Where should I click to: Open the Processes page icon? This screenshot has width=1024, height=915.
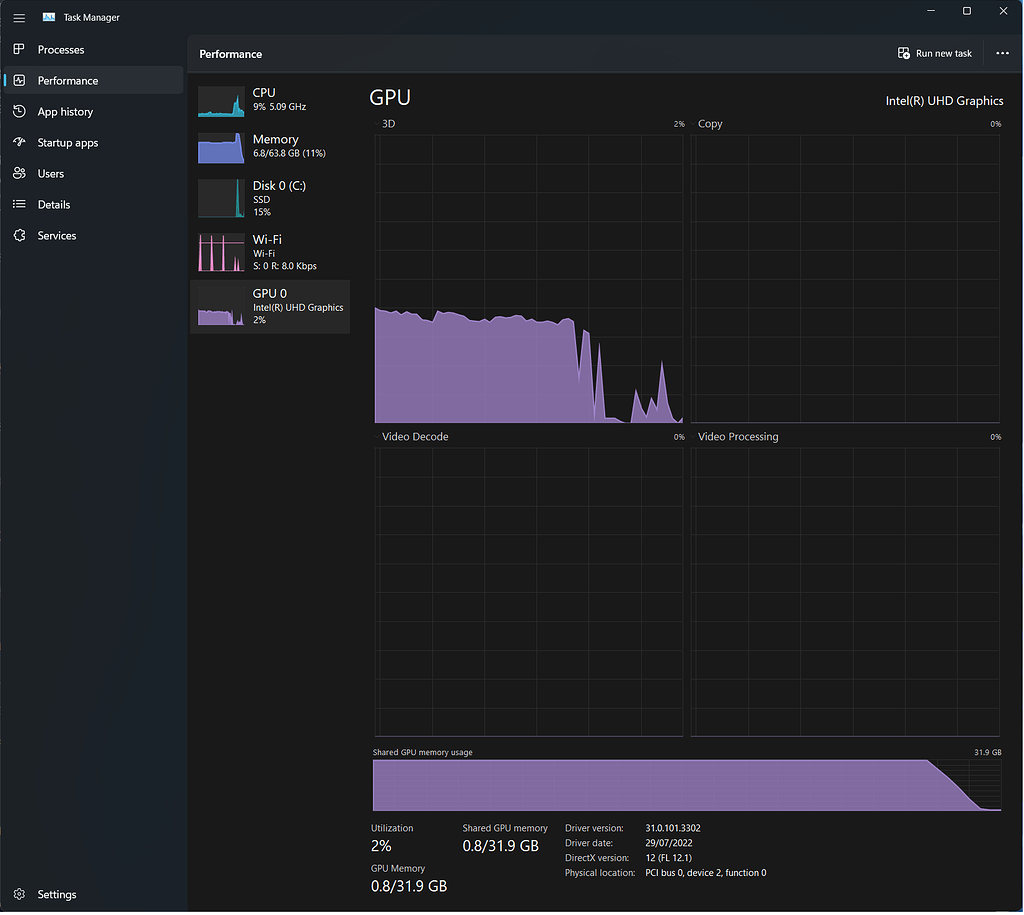(18, 49)
